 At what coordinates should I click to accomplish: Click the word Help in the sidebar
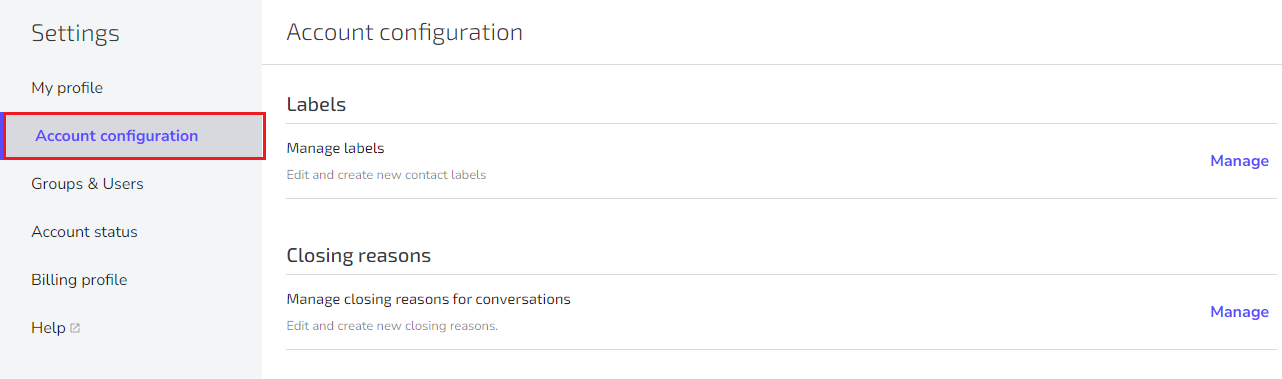click(x=48, y=328)
